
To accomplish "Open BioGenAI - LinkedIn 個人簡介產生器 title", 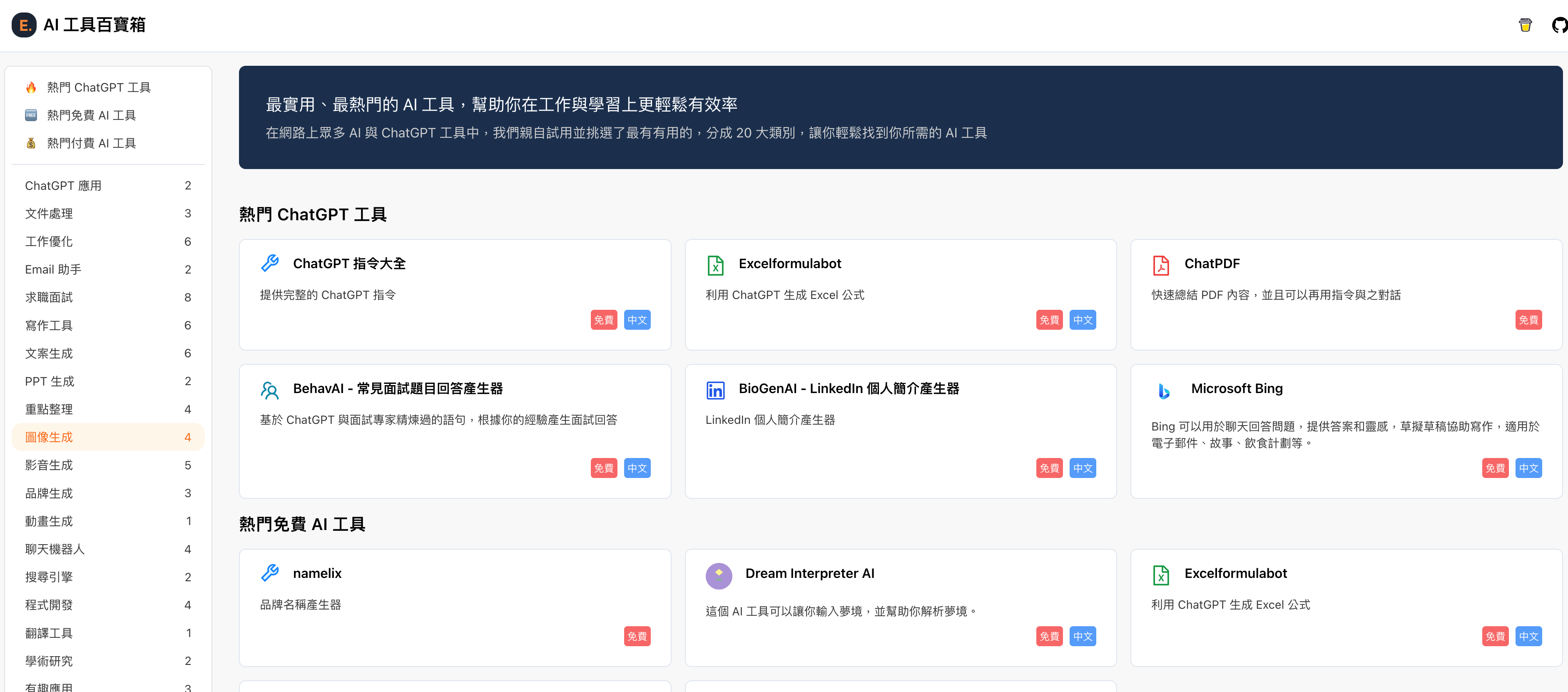I will point(849,388).
